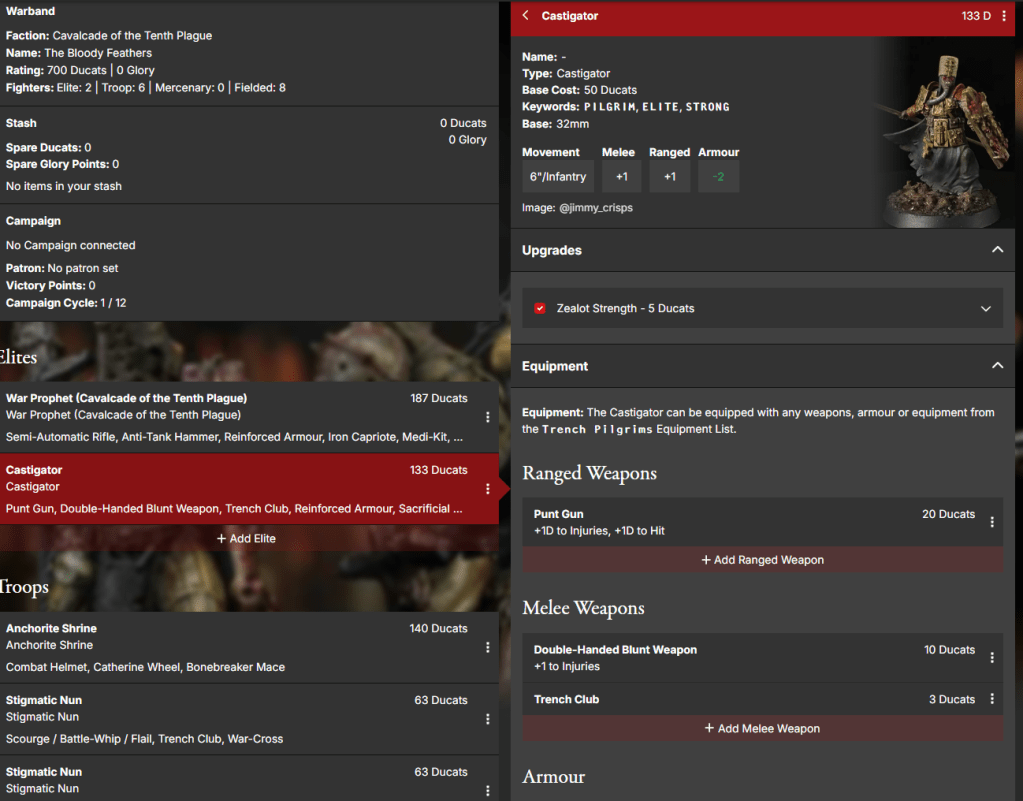Viewport: 1023px width, 801px height.
Task: Open War Prophet row options menu
Action: click(488, 417)
